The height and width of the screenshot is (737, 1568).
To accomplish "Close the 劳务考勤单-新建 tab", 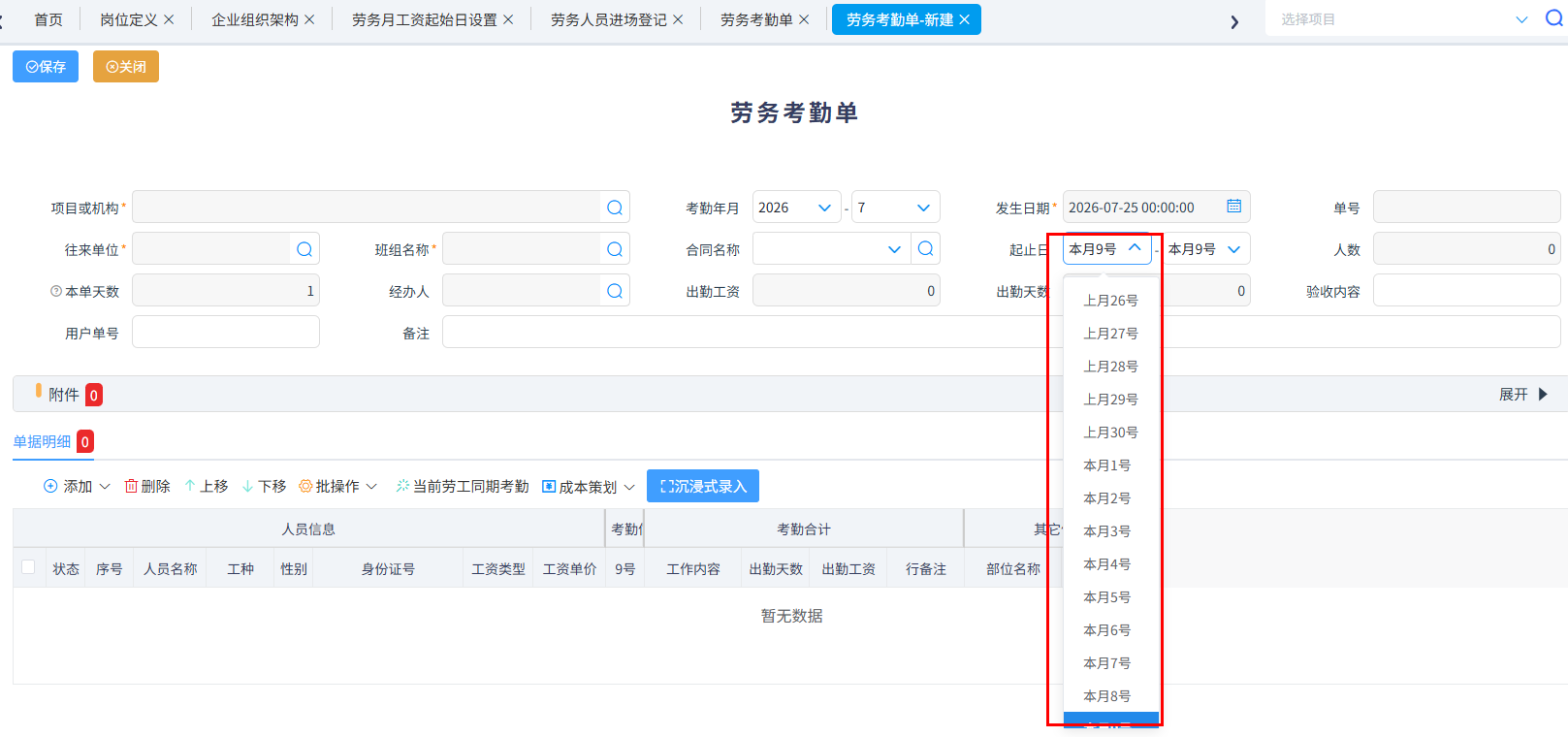I will [964, 19].
